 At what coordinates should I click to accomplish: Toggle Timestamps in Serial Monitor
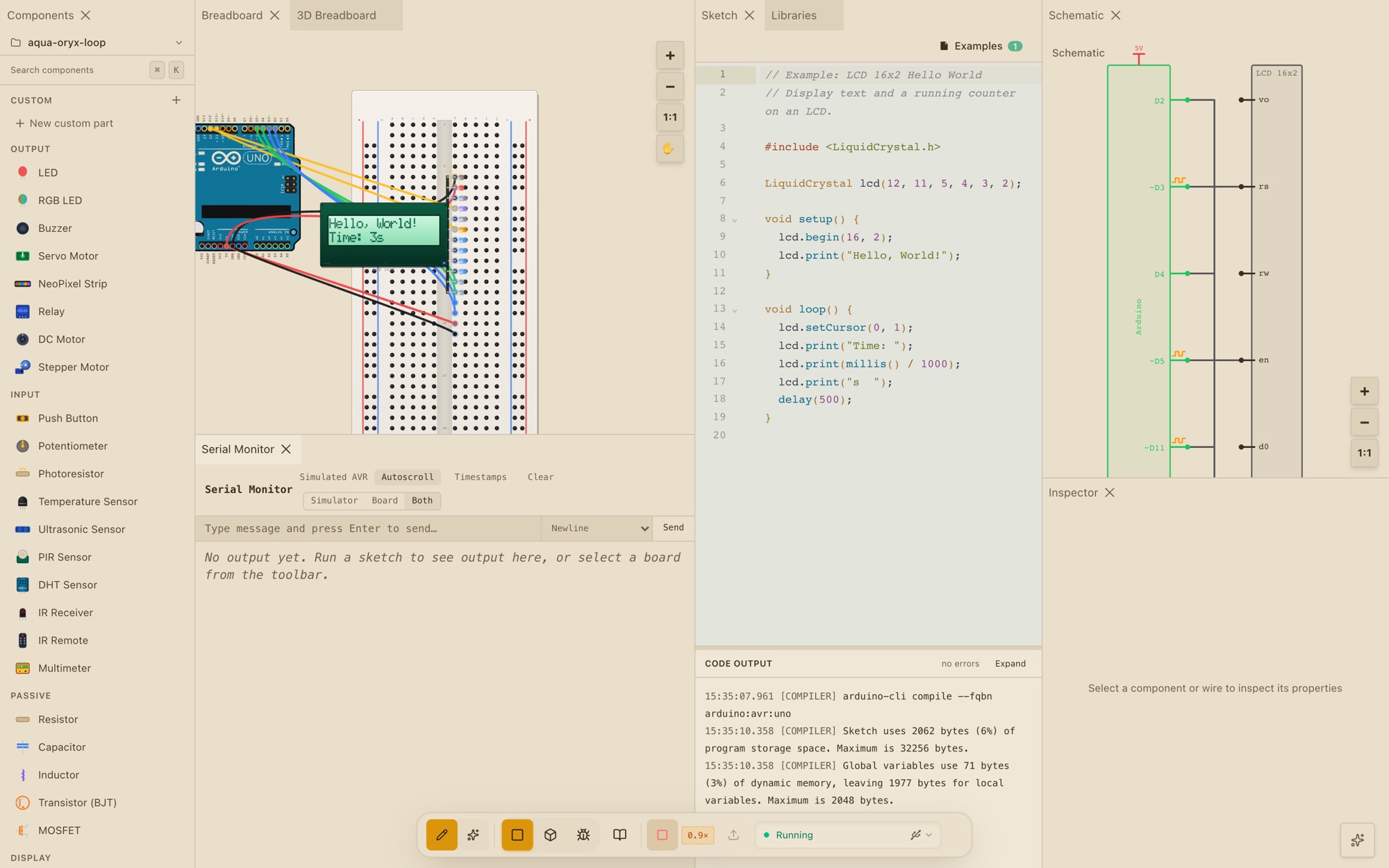[481, 477]
